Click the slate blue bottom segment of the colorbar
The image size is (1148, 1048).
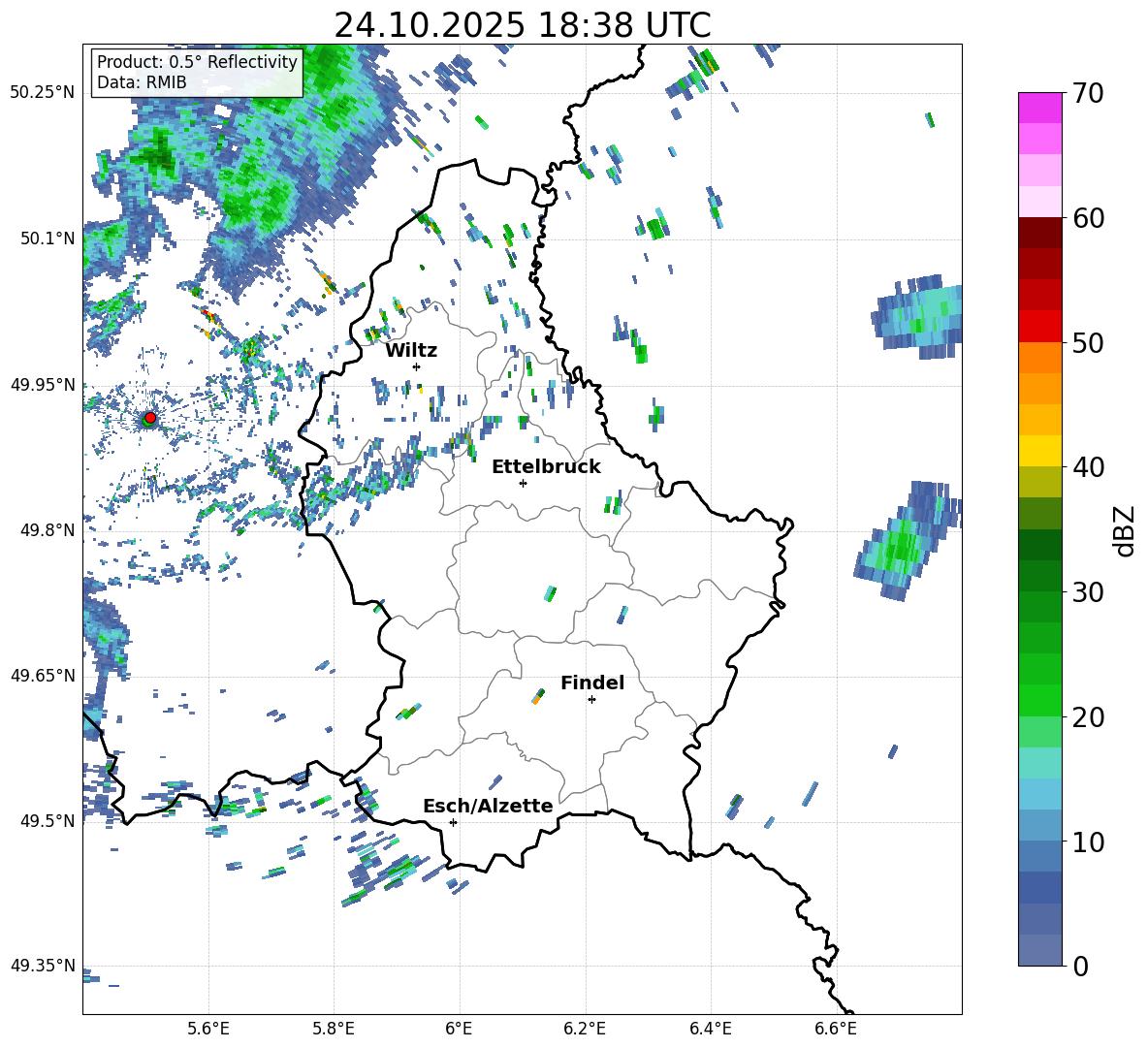[1039, 950]
